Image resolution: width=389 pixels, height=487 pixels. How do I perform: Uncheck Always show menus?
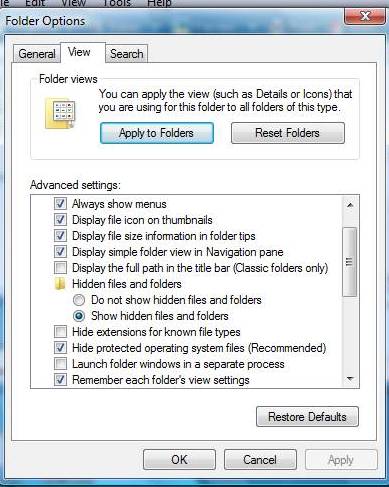point(60,204)
